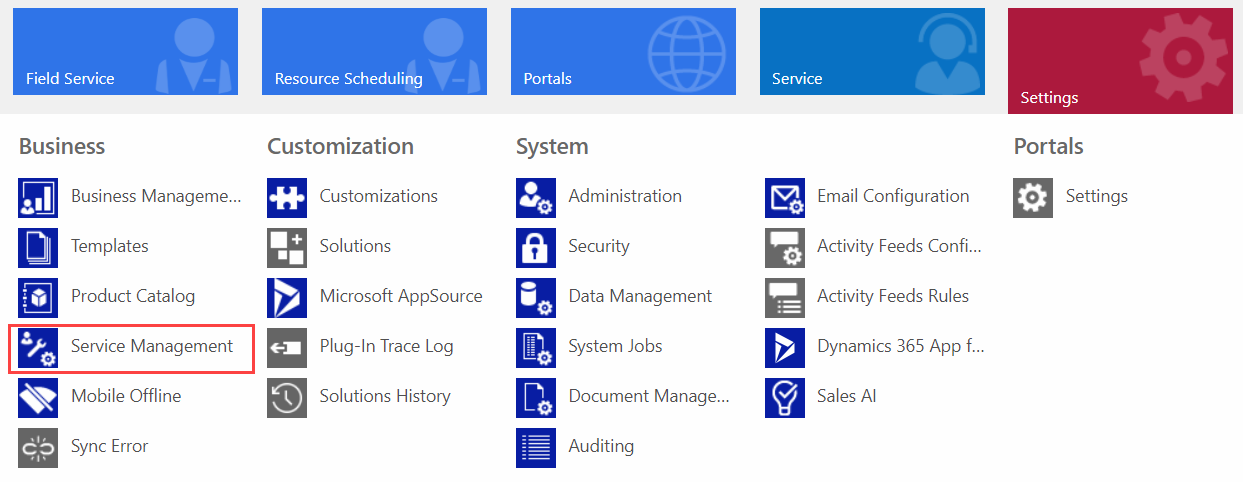Click the Customizations puzzle piece icon

pos(287,197)
